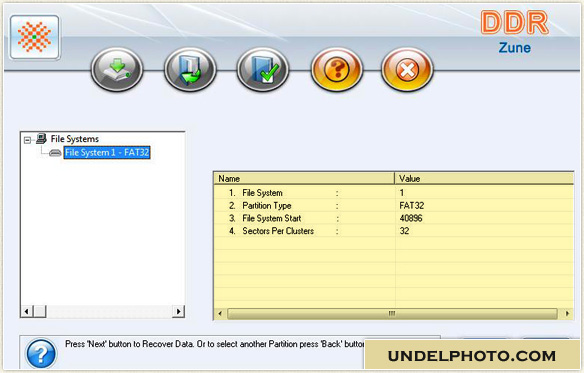Select the Sectors Per Clusters row
This screenshot has width=584, height=373.
click(394, 231)
